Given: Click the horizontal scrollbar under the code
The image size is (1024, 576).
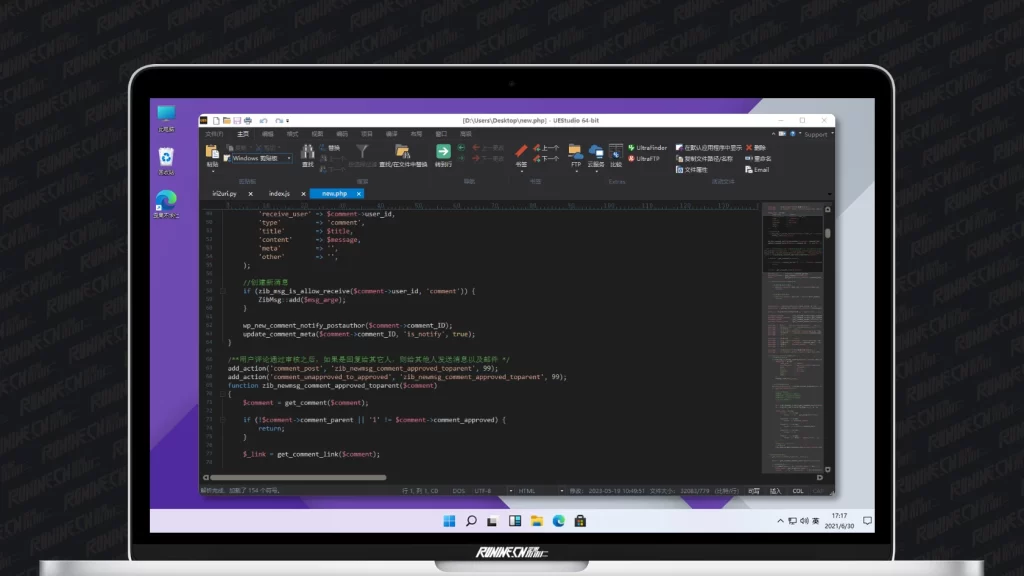Looking at the screenshot, I should point(310,478).
